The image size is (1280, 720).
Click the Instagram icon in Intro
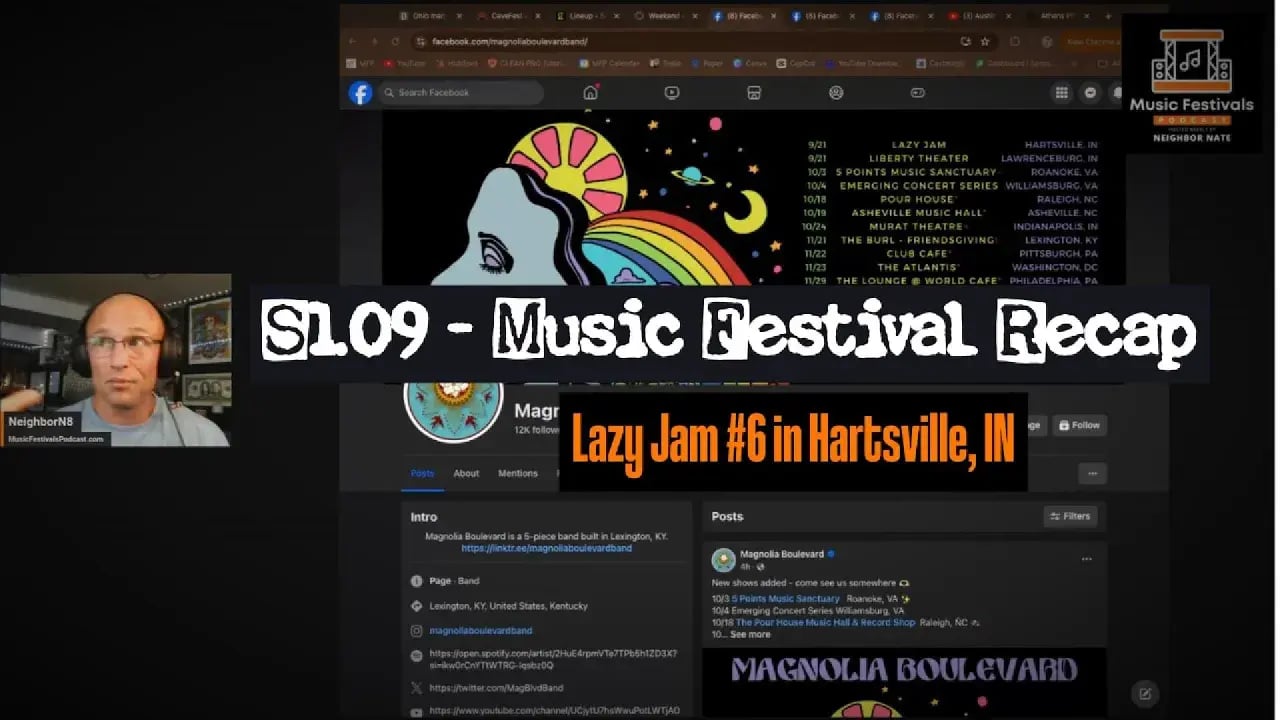pyautogui.click(x=417, y=631)
